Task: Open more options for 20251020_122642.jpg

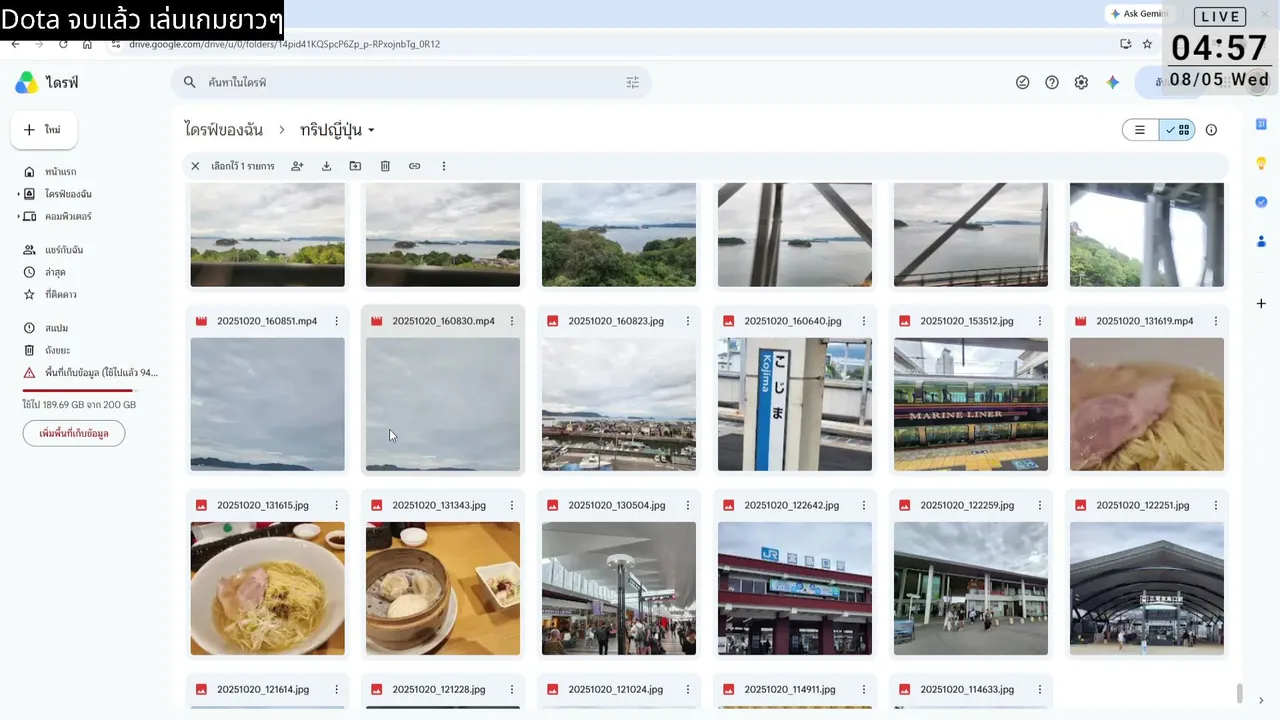Action: (x=864, y=505)
